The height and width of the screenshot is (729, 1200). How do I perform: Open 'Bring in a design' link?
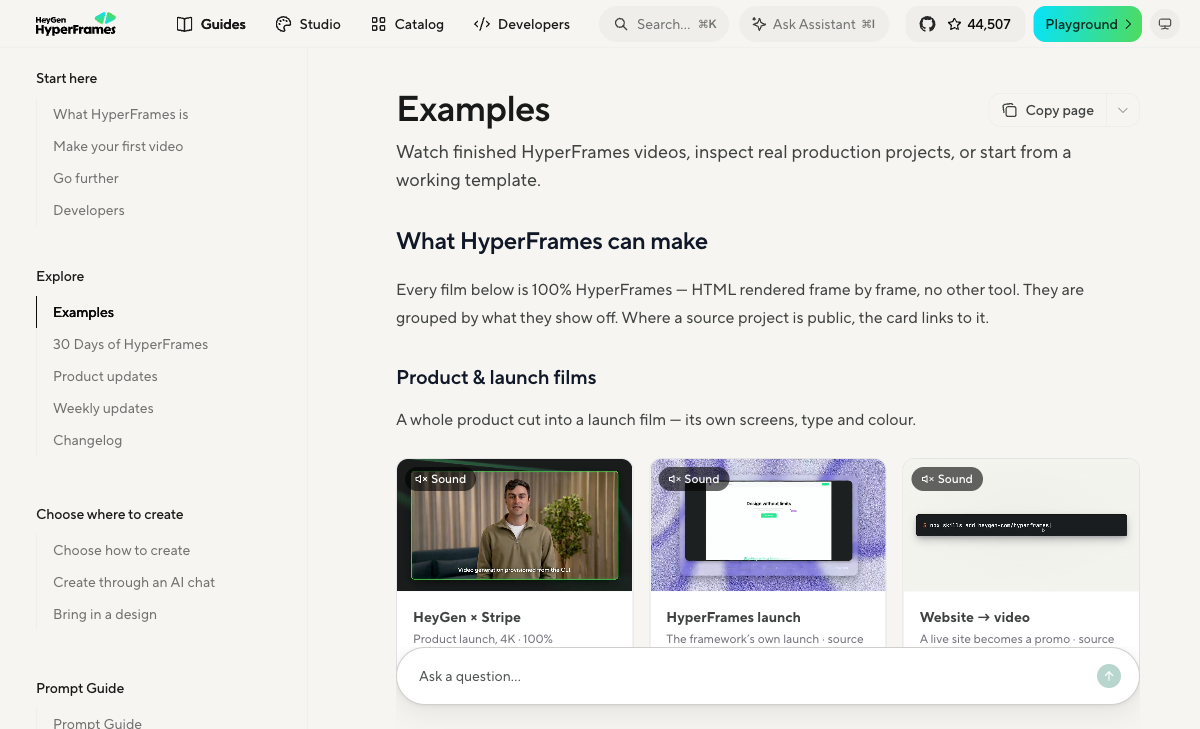(105, 614)
